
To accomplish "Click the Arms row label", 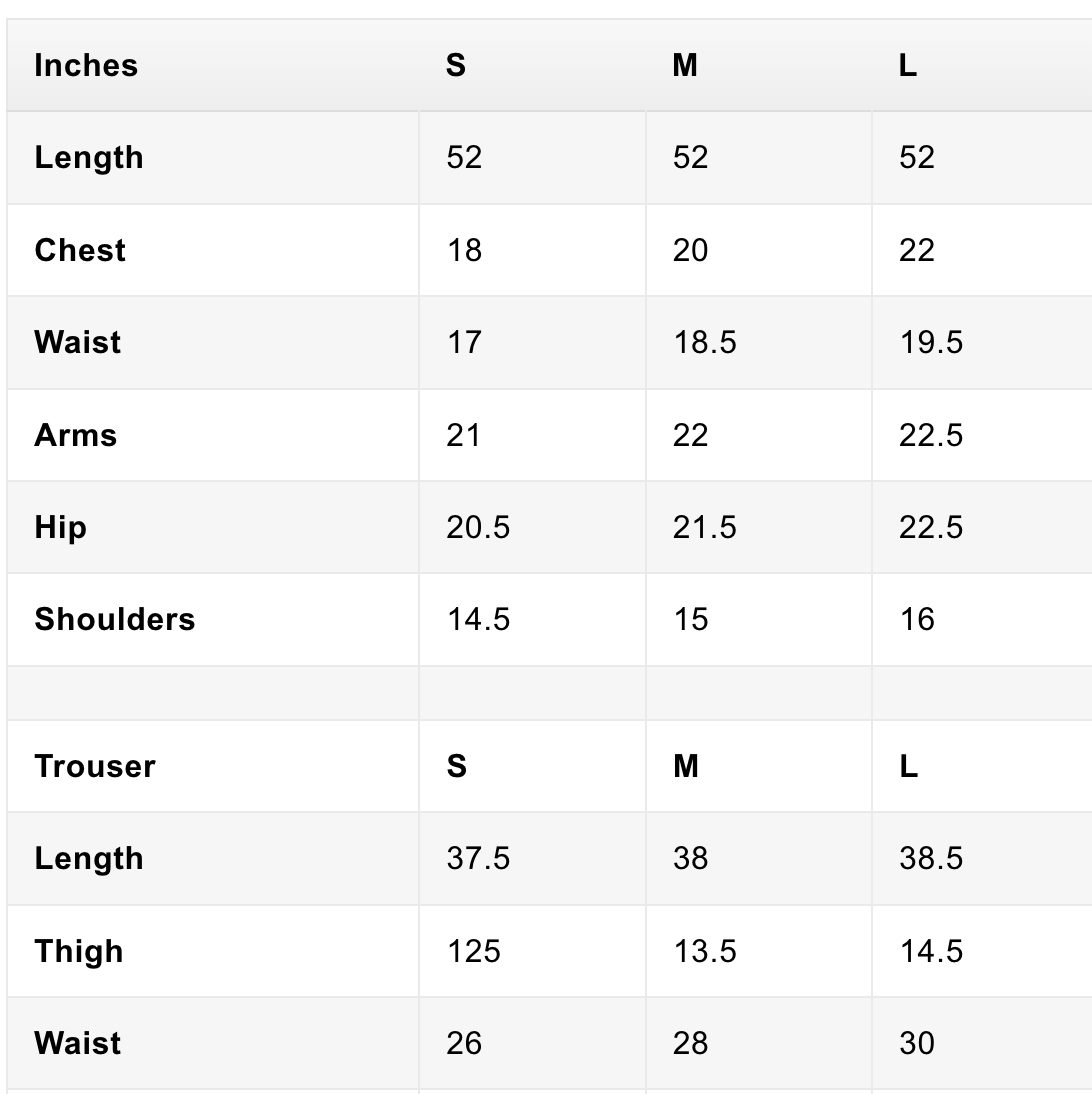I will click(76, 435).
